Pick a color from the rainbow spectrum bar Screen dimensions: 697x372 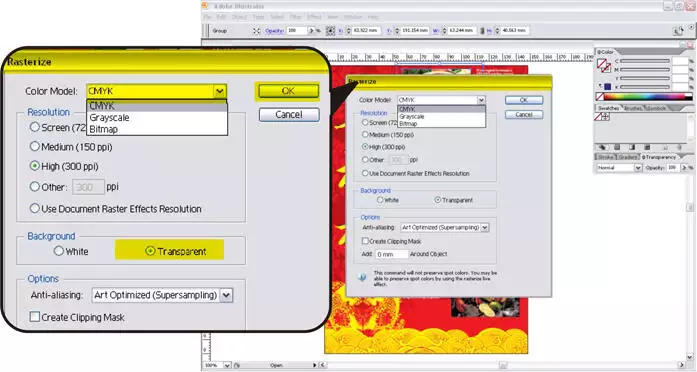pyautogui.click(x=645, y=96)
